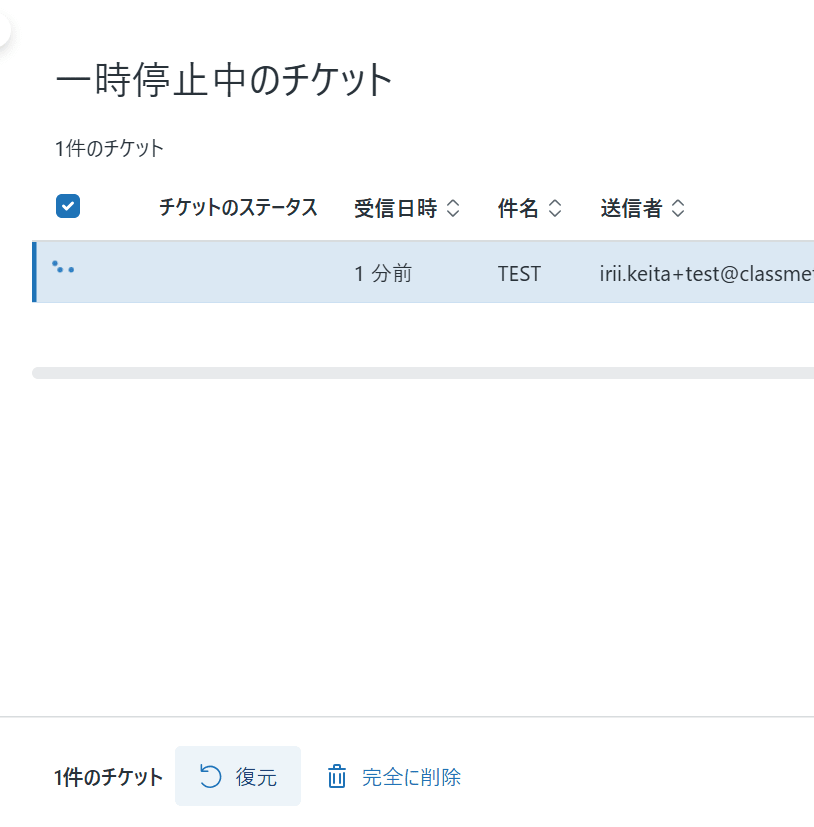Click the 受信日時 sort chevron
Screen dimensions: 814x827
[454, 209]
